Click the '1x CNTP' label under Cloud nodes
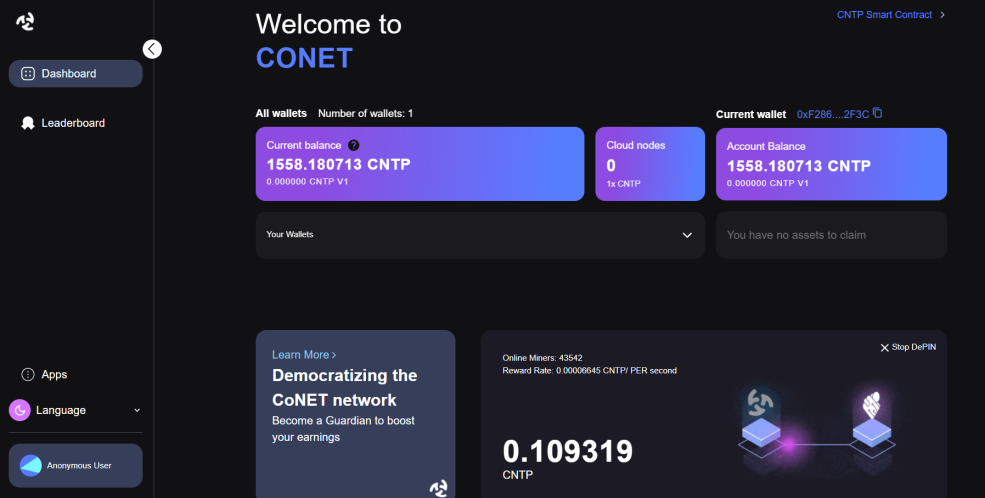 click(x=623, y=184)
